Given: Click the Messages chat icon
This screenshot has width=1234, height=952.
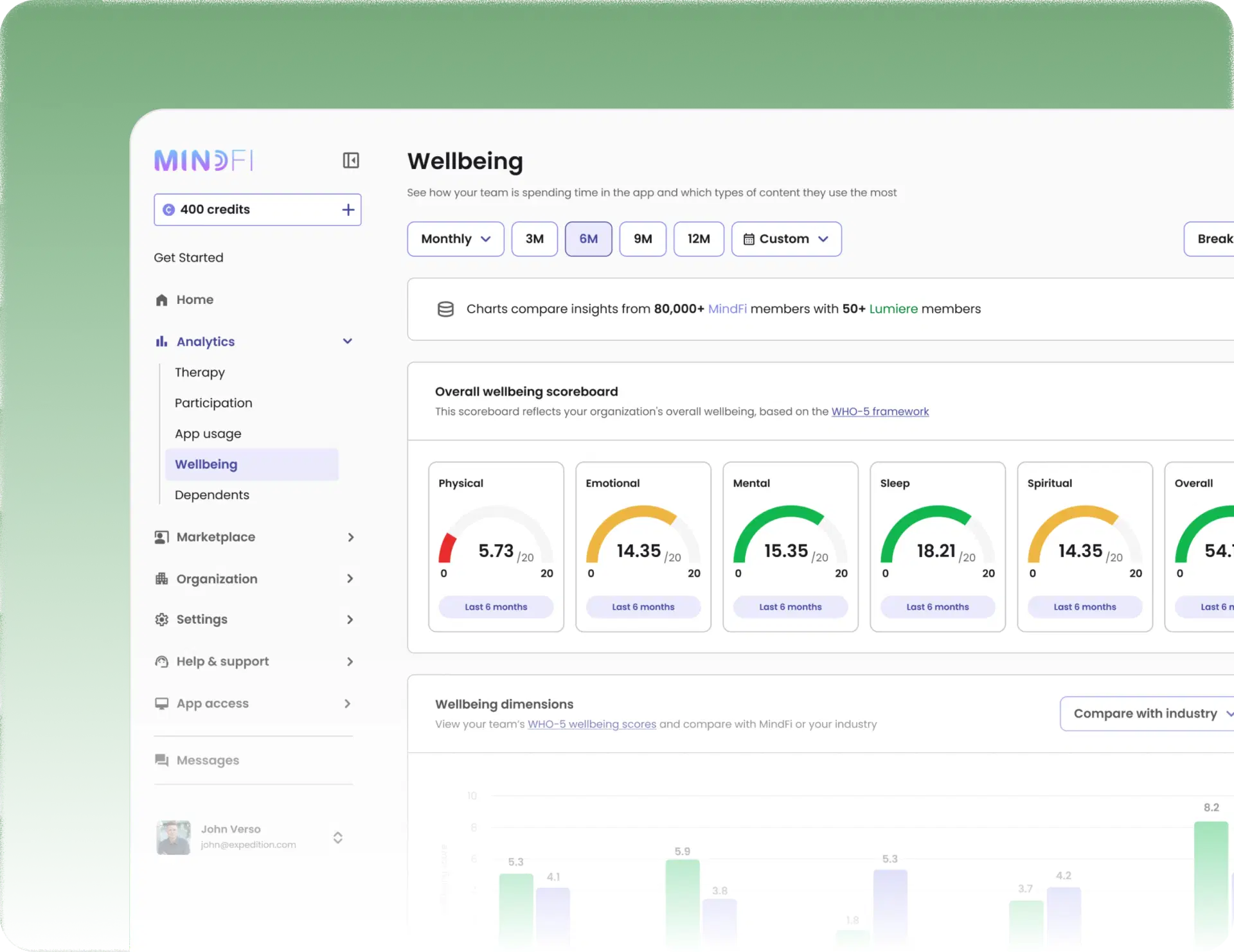Looking at the screenshot, I should point(161,760).
